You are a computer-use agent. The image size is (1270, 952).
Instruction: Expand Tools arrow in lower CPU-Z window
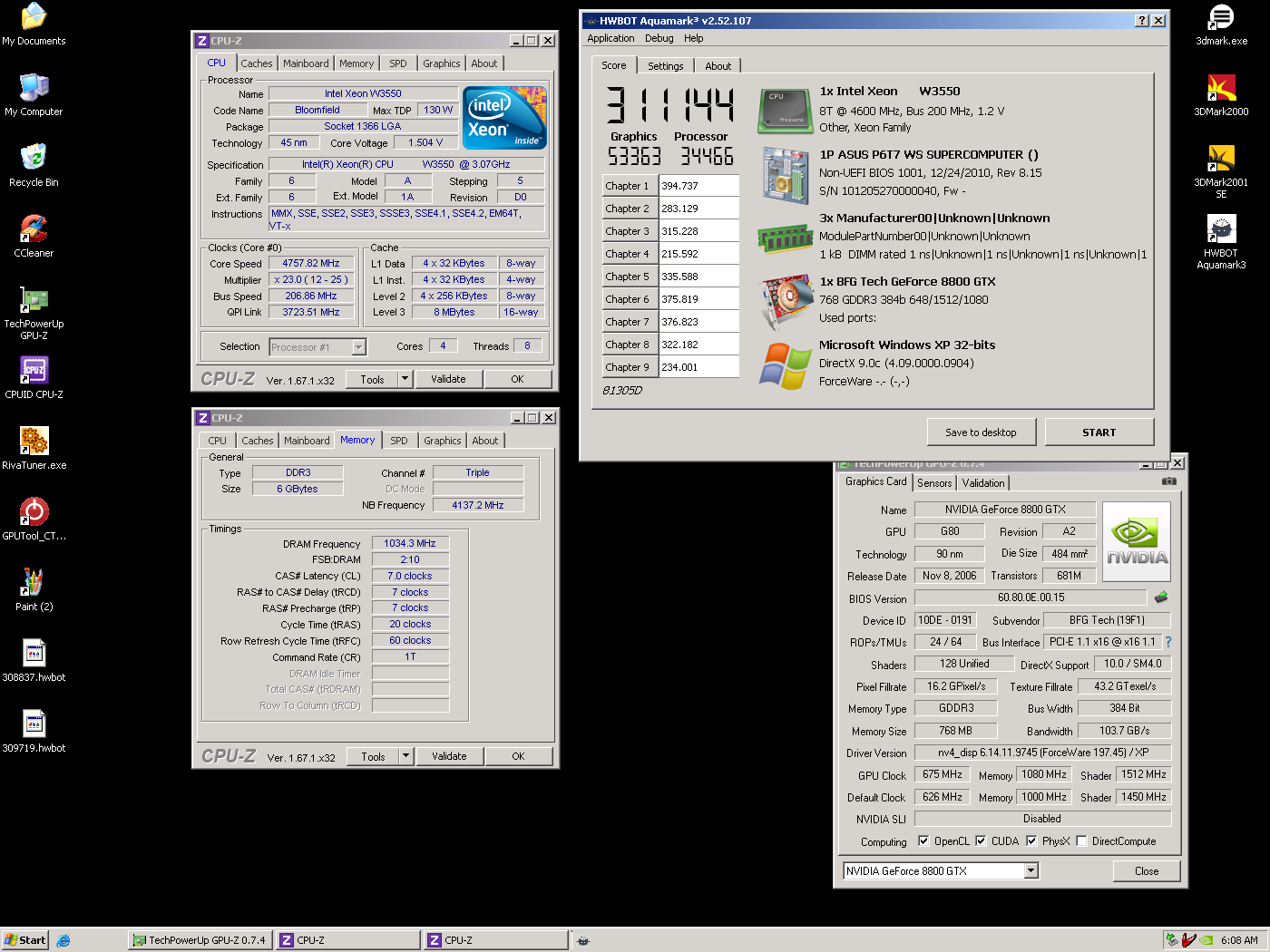(405, 756)
